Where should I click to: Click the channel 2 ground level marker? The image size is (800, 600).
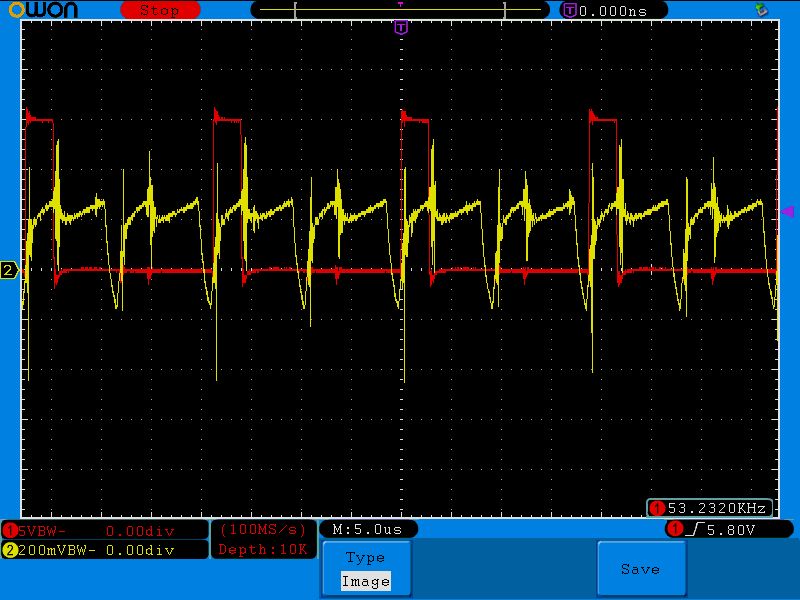click(9, 270)
